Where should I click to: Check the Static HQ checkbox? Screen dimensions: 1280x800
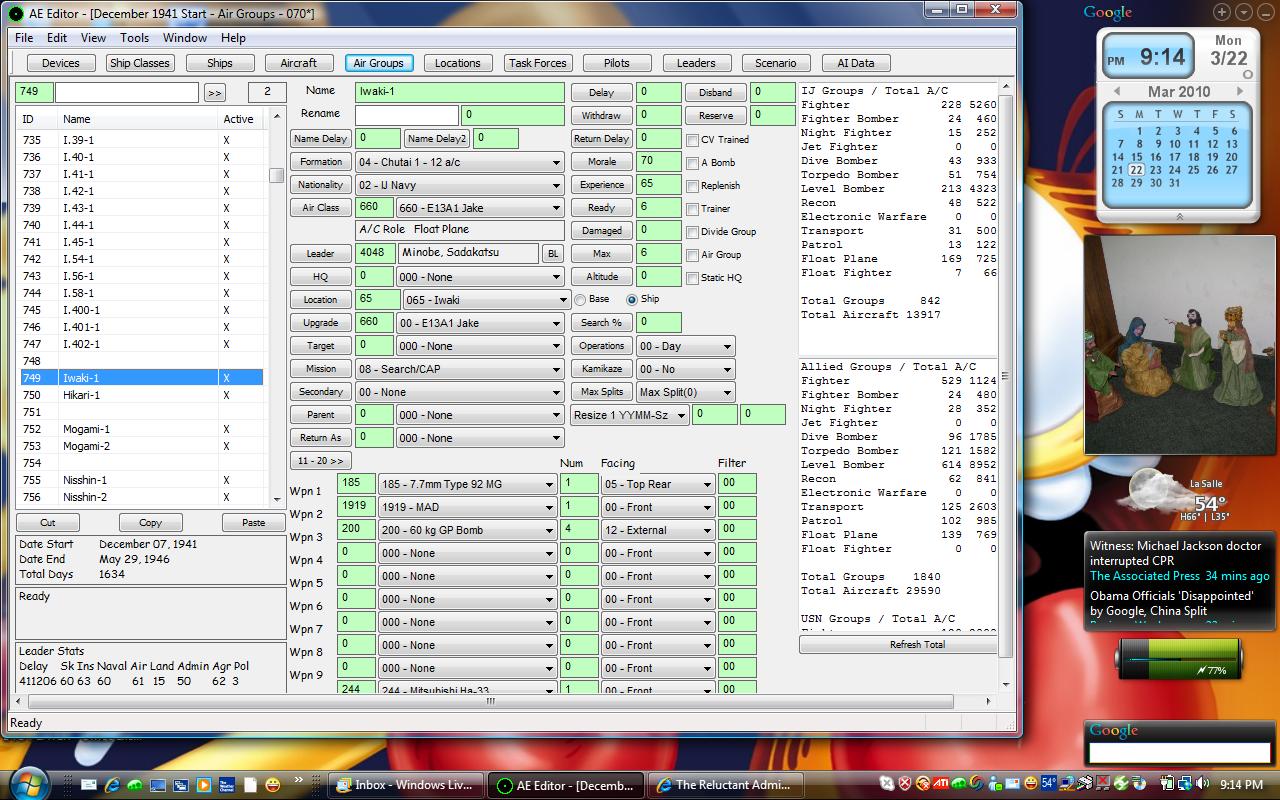click(693, 278)
